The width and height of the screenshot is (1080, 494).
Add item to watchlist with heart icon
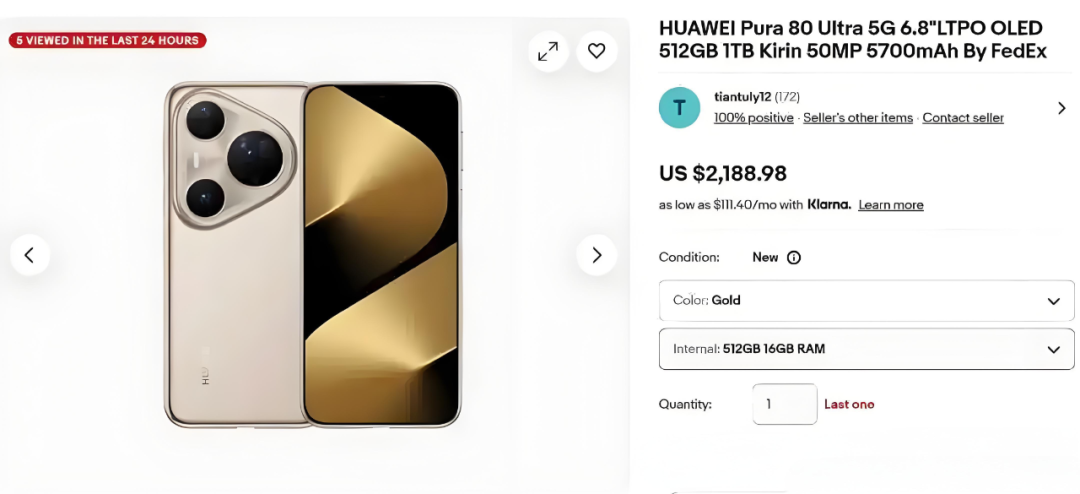point(596,51)
